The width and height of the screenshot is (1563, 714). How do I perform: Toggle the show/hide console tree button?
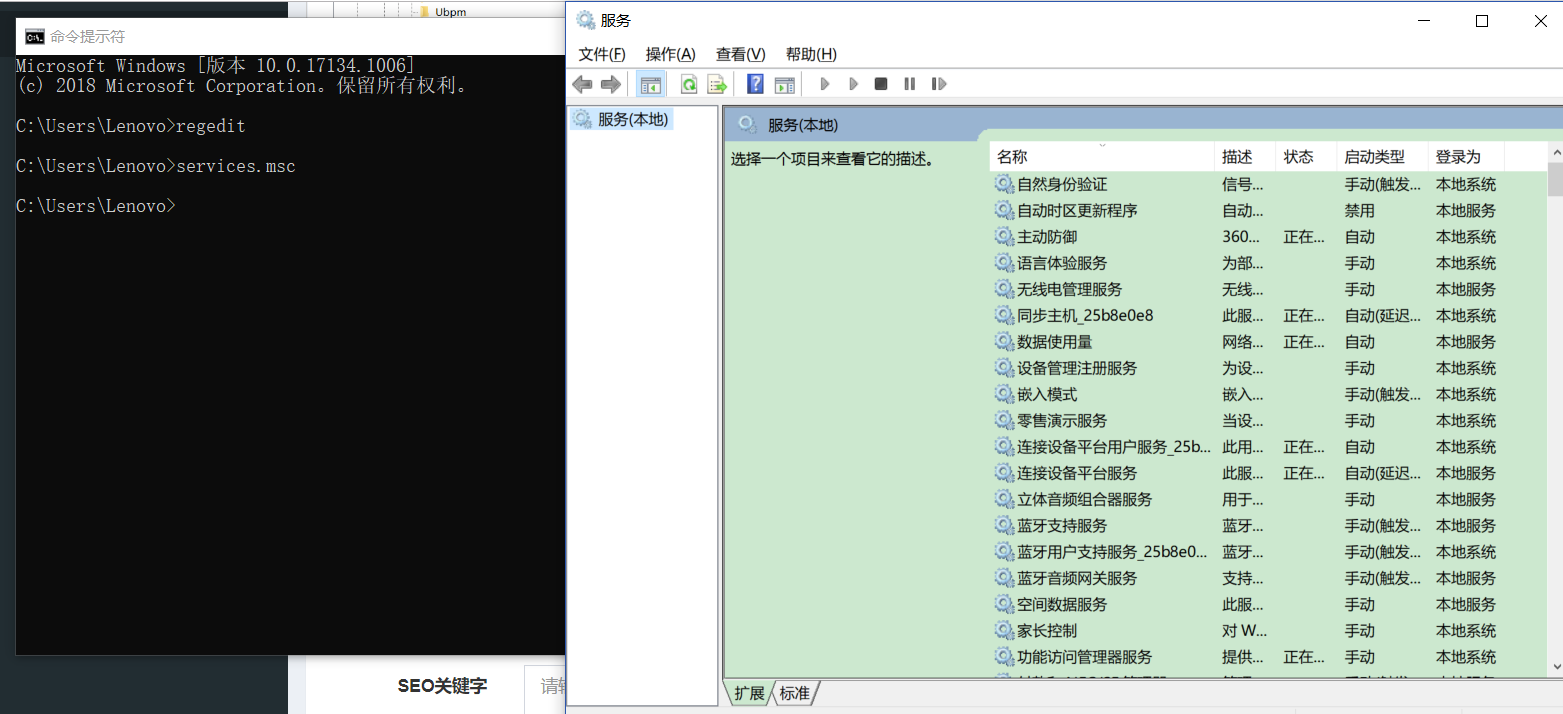[x=651, y=84]
